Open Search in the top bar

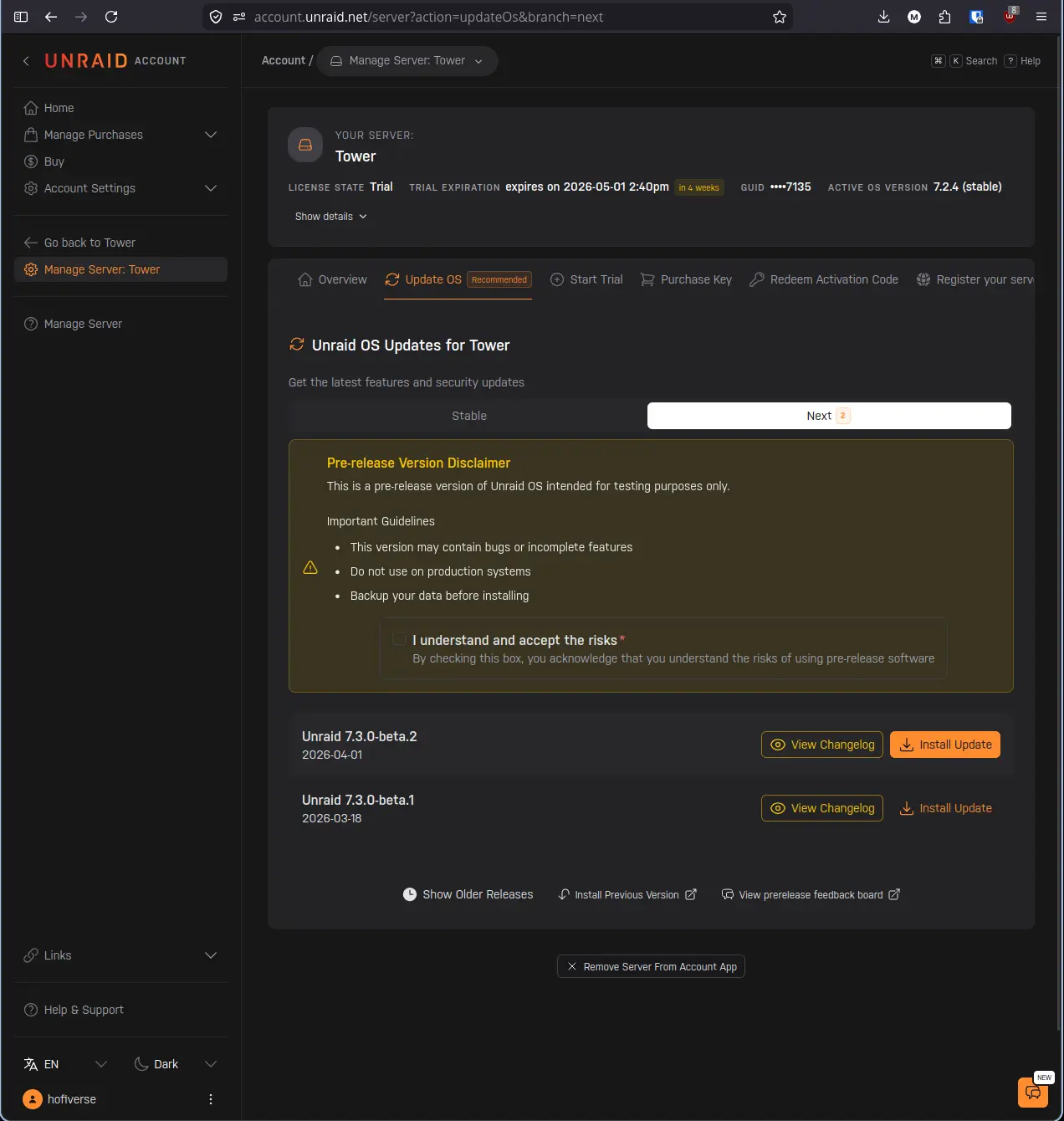pyautogui.click(x=964, y=61)
